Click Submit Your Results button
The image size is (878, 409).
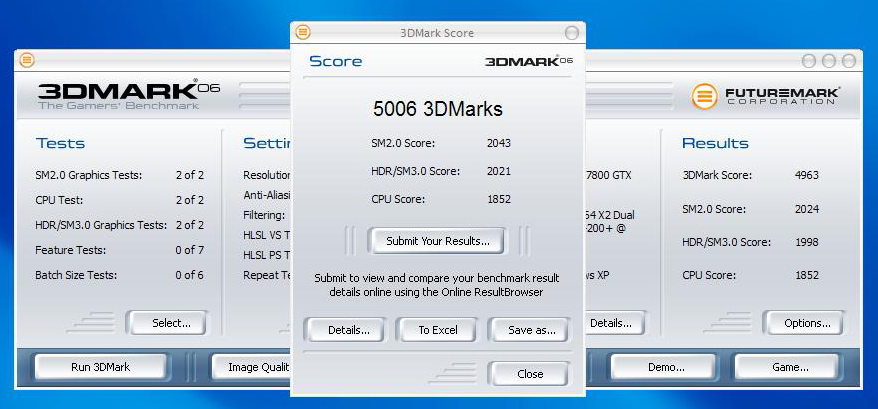438,241
